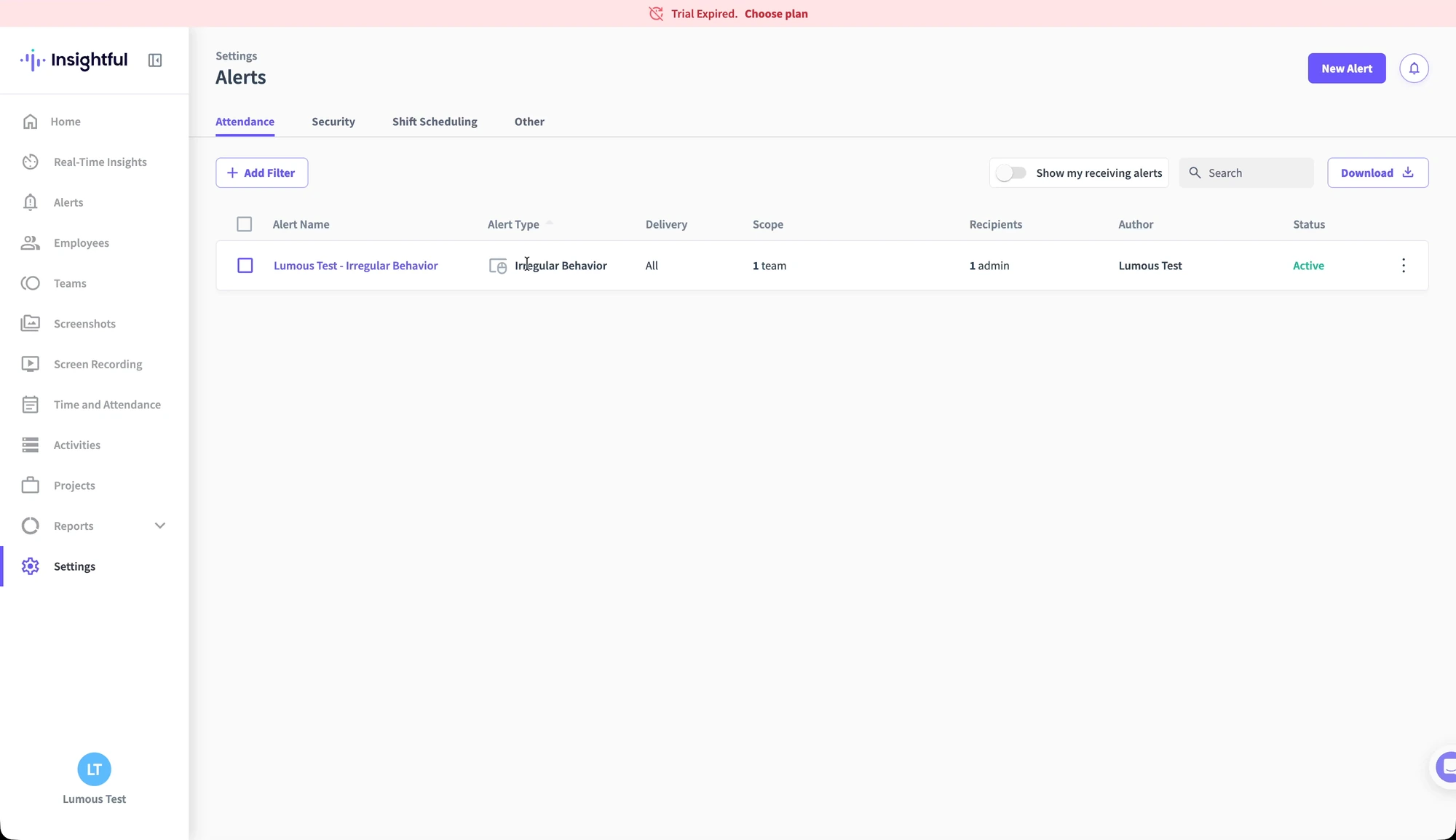The image size is (1456, 840).
Task: Click the New Alert button
Action: (x=1347, y=68)
